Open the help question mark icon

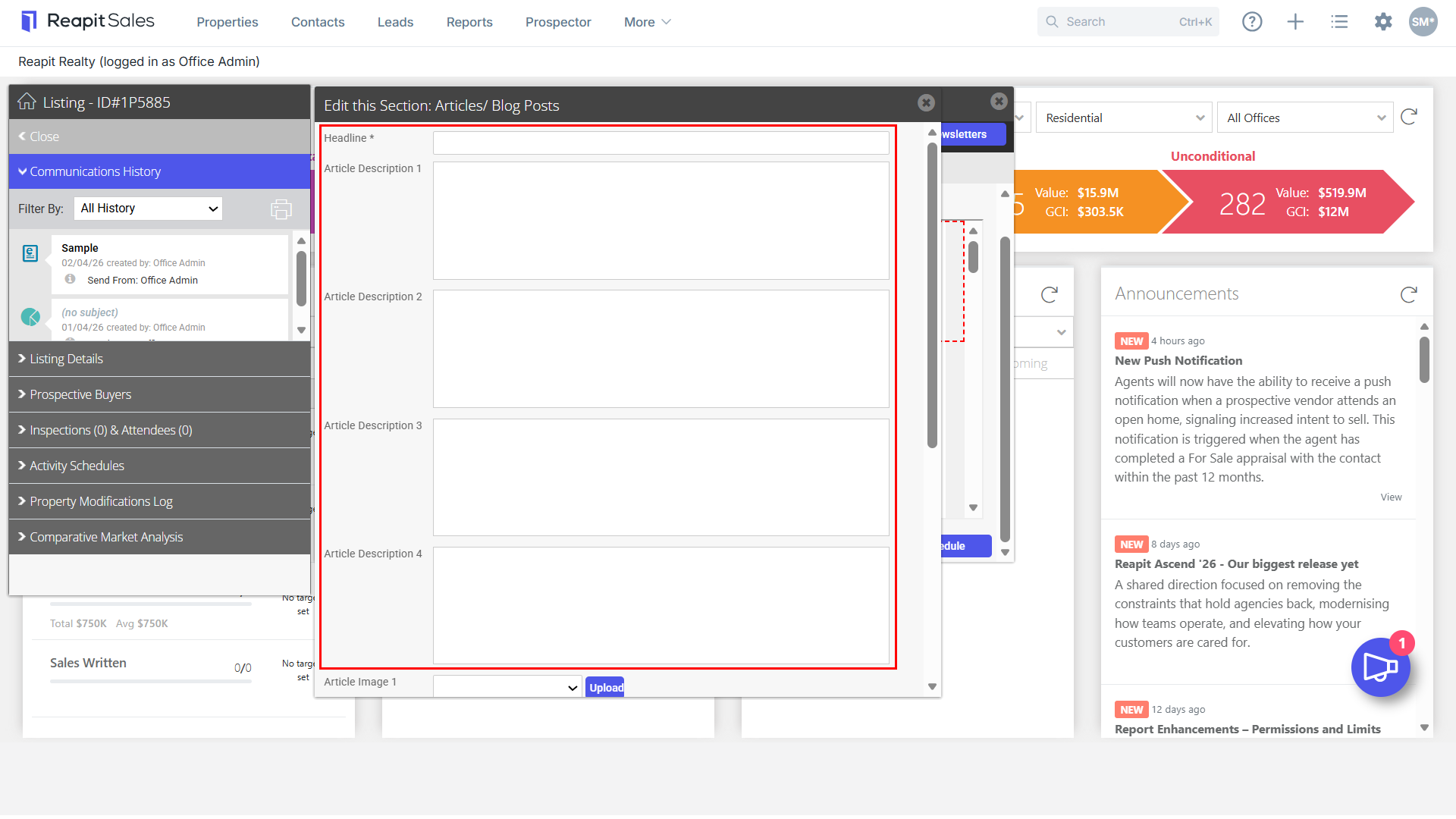click(x=1252, y=22)
